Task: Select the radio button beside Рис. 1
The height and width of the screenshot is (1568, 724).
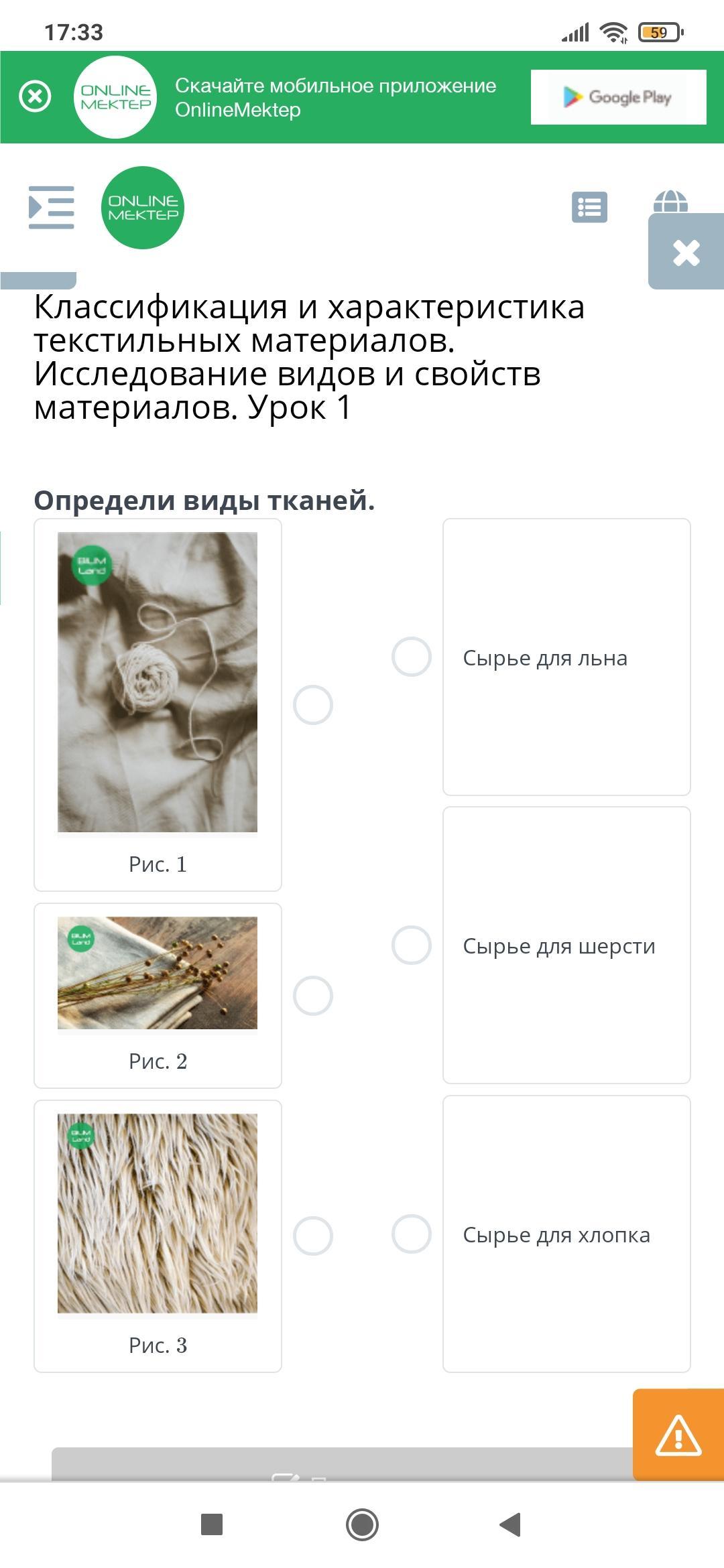Action: click(313, 705)
